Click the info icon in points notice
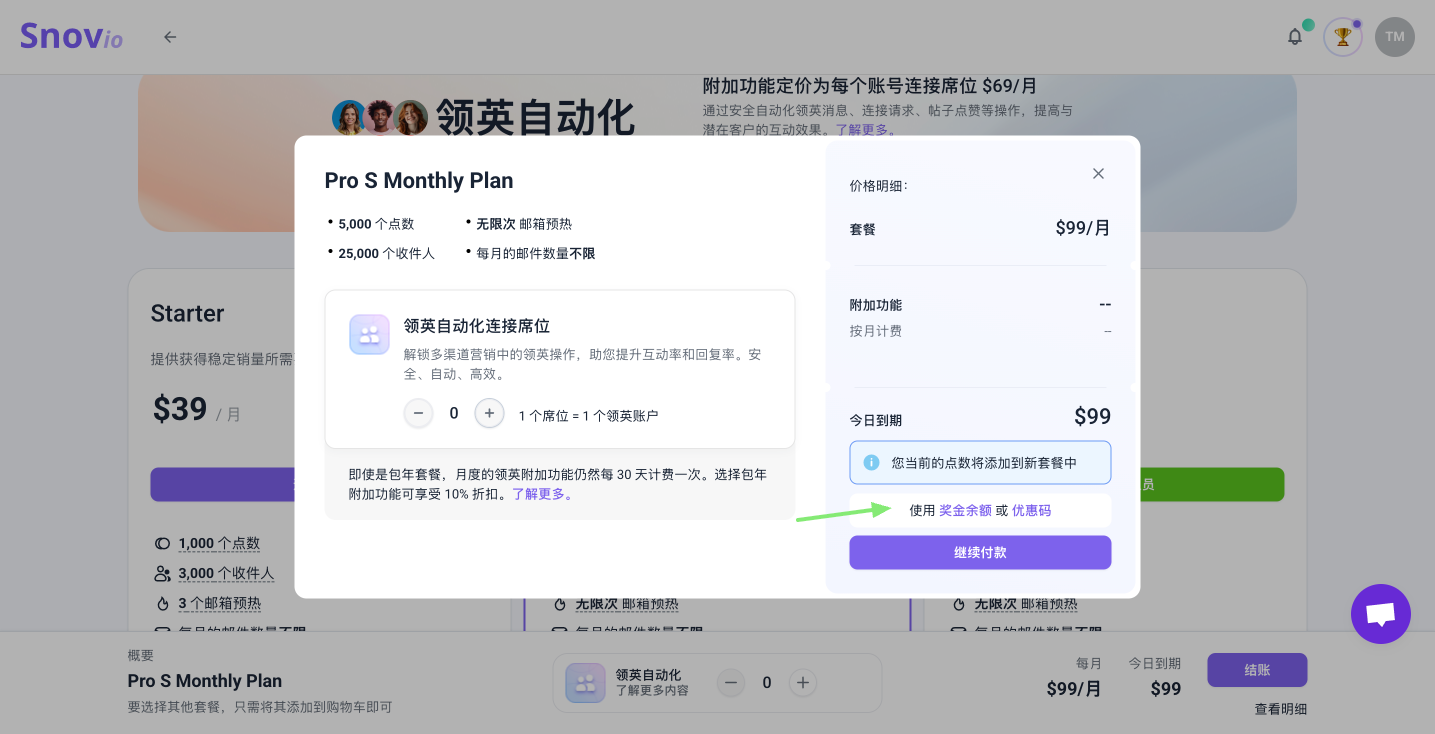 pyautogui.click(x=871, y=463)
